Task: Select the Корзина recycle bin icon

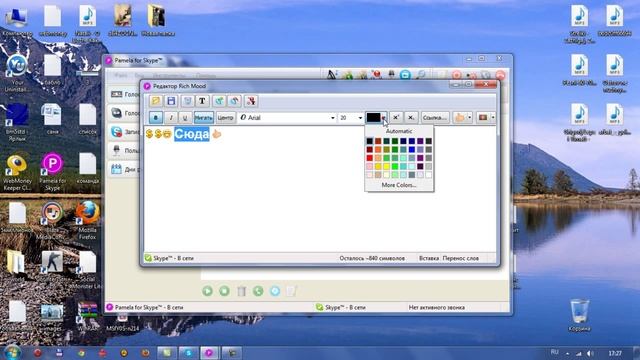Action: coord(580,316)
